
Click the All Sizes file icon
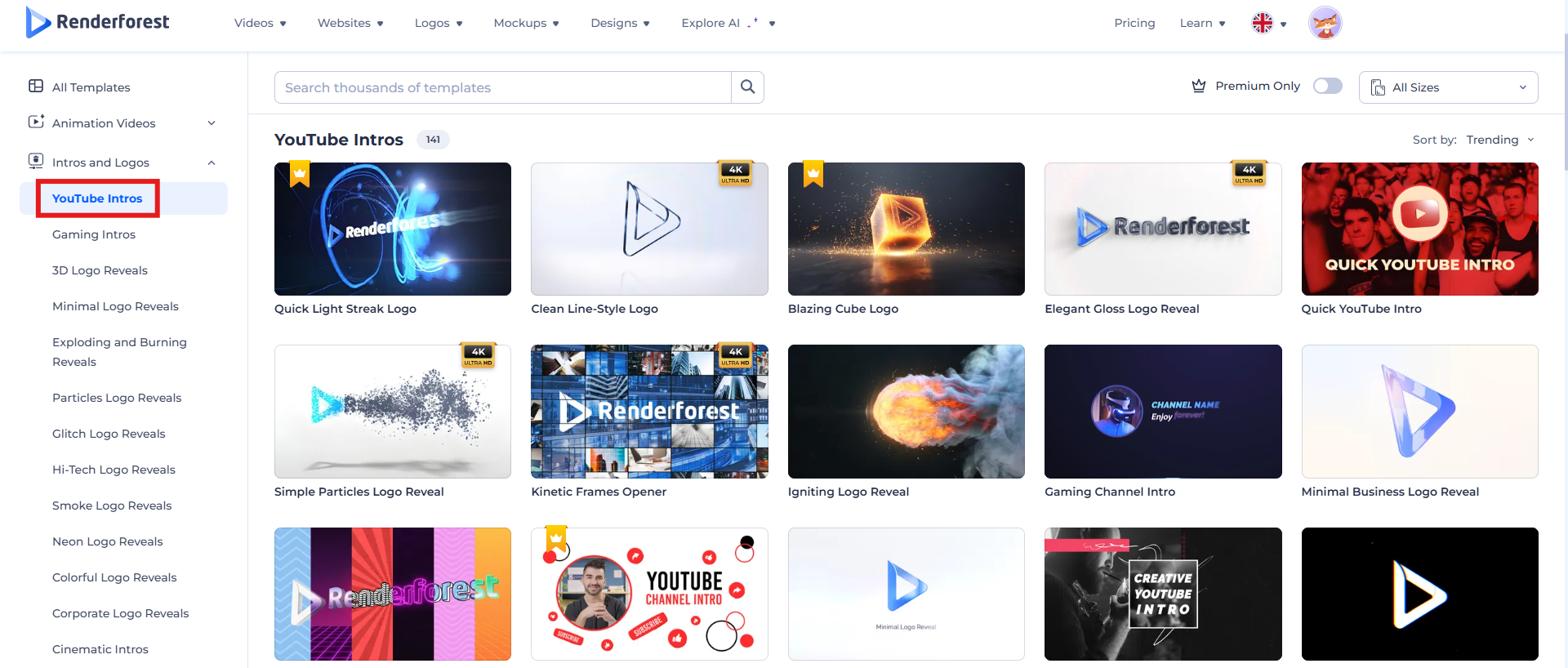[1378, 87]
